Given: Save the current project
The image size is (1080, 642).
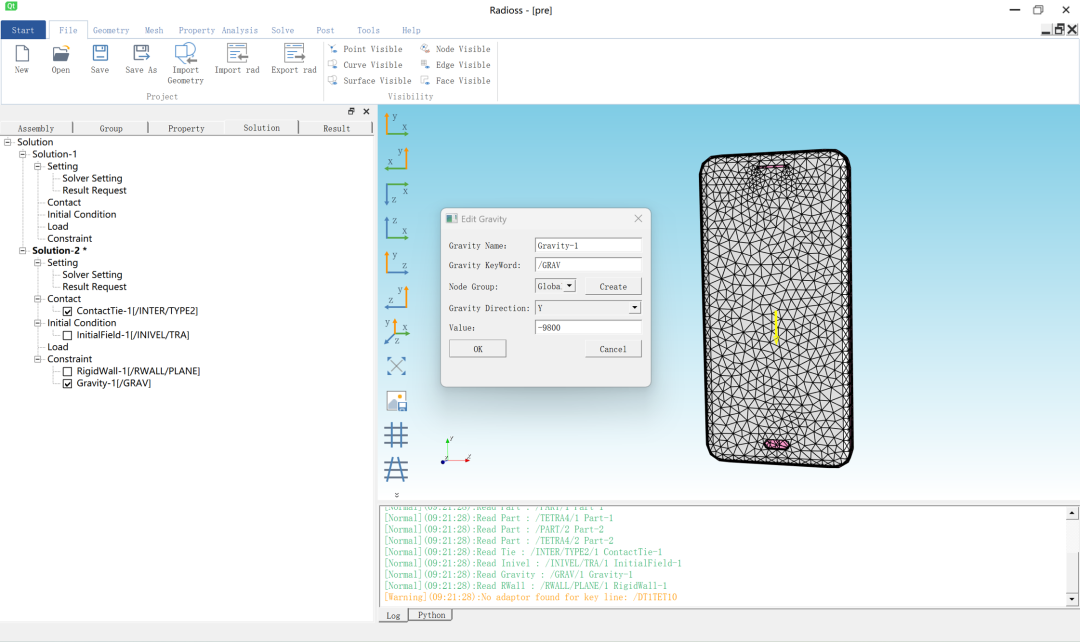Looking at the screenshot, I should (x=100, y=59).
